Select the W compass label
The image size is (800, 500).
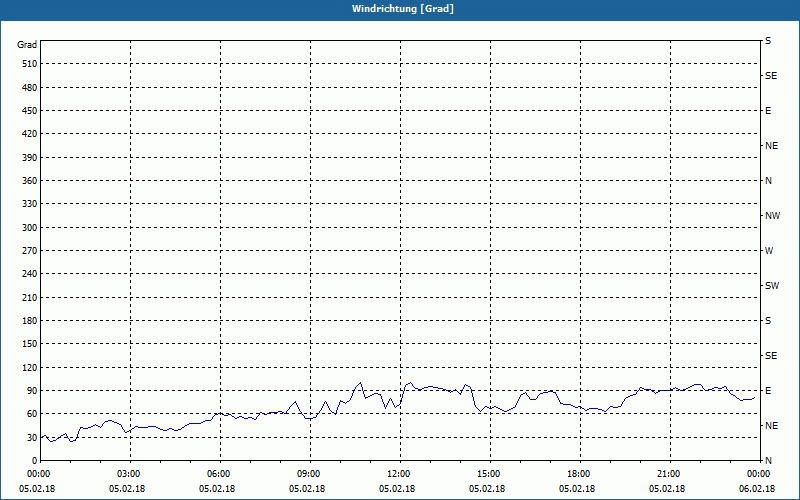point(769,251)
